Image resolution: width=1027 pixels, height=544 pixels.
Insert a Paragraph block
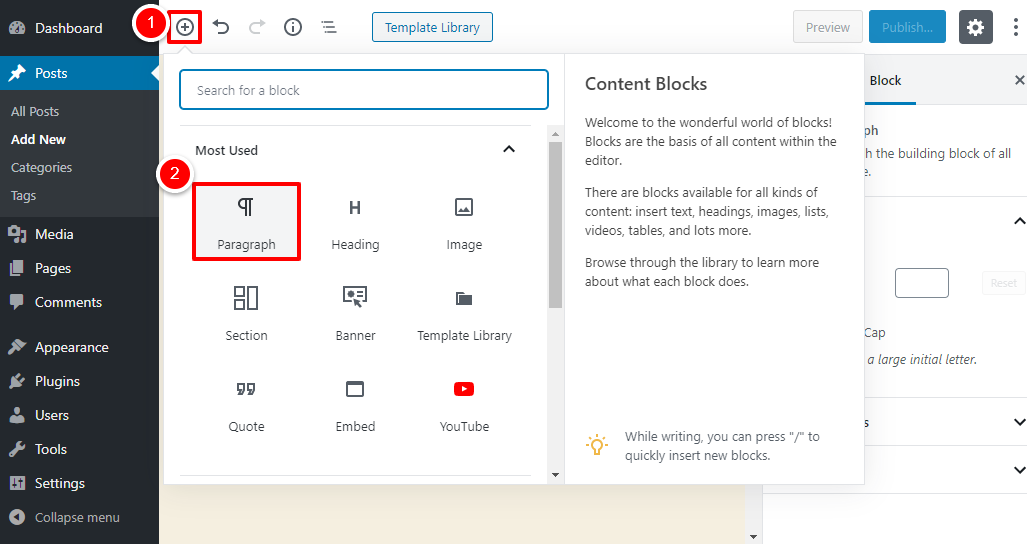246,222
